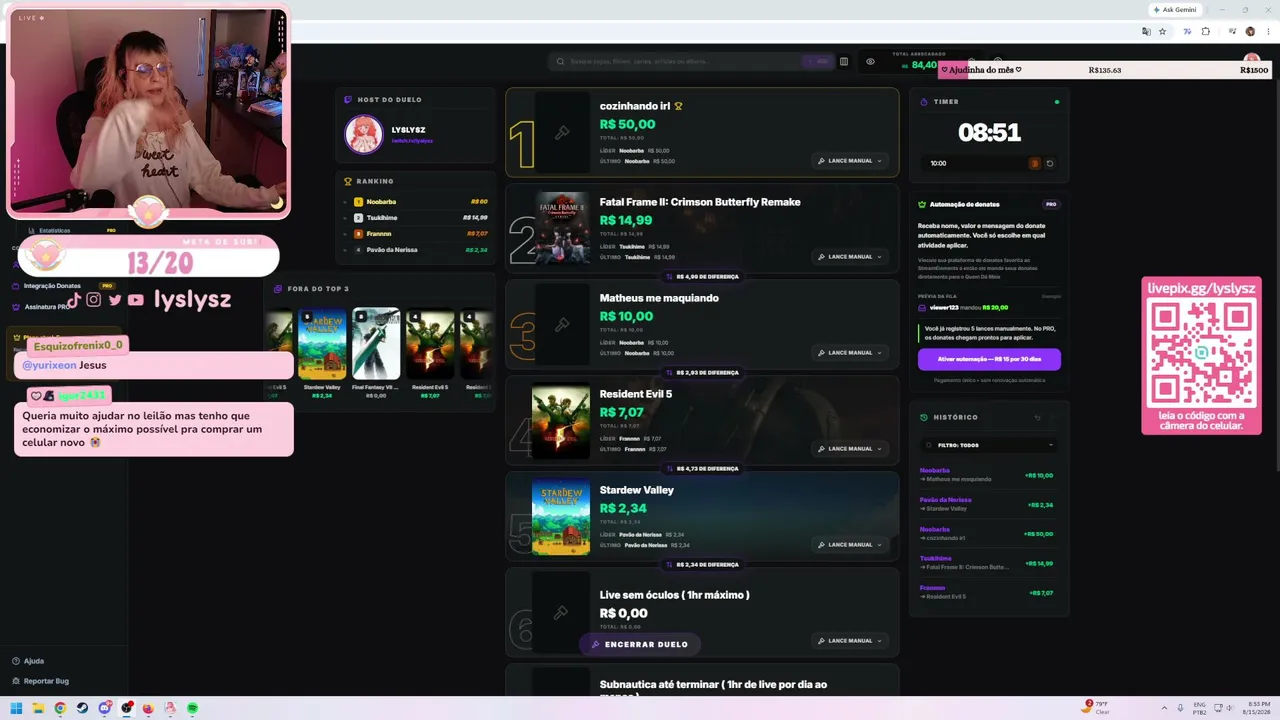1280x720 pixels.
Task: Click the weather widget on the taskbar
Action: (x=1097, y=708)
